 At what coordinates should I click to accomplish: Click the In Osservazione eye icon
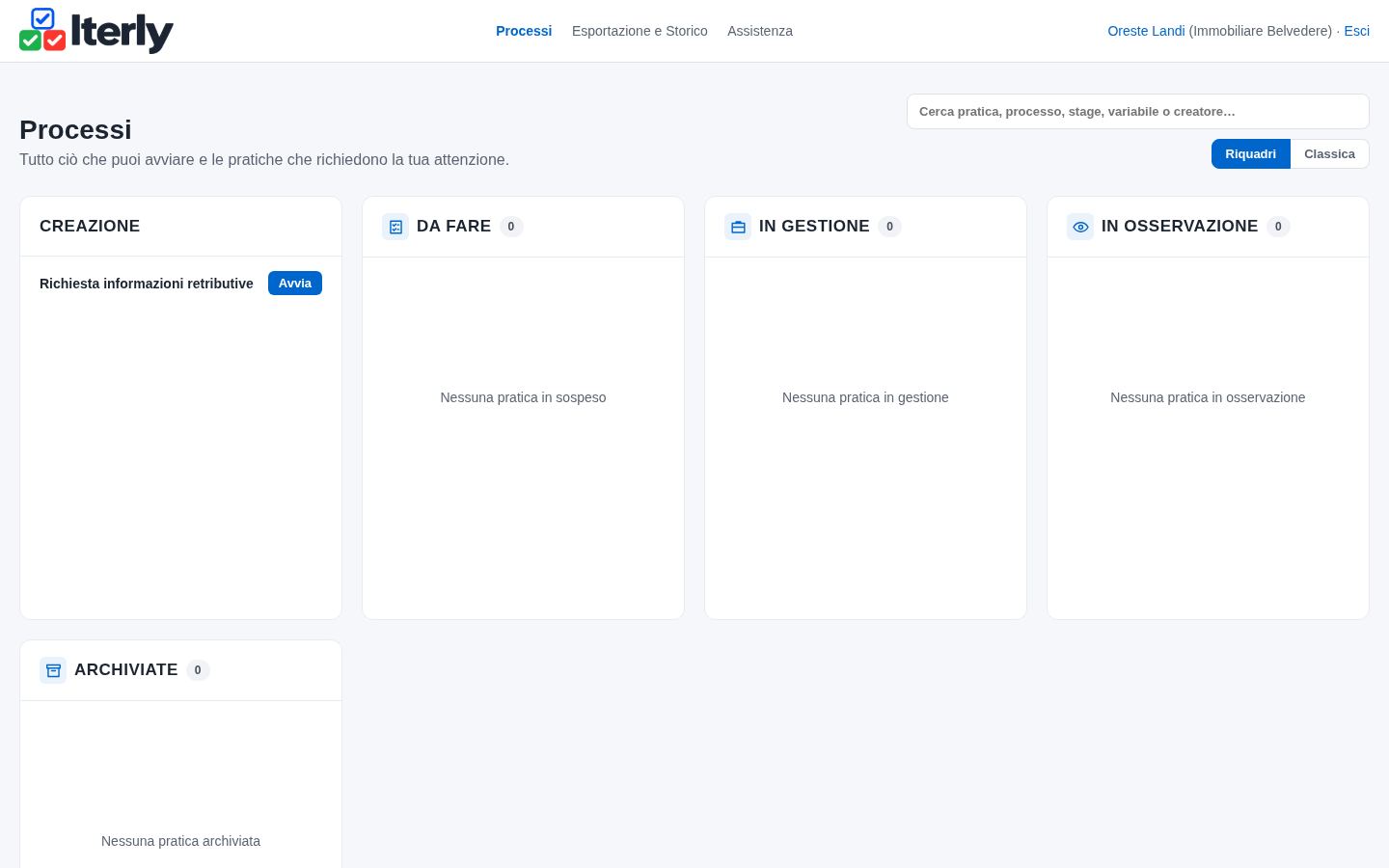click(1080, 227)
